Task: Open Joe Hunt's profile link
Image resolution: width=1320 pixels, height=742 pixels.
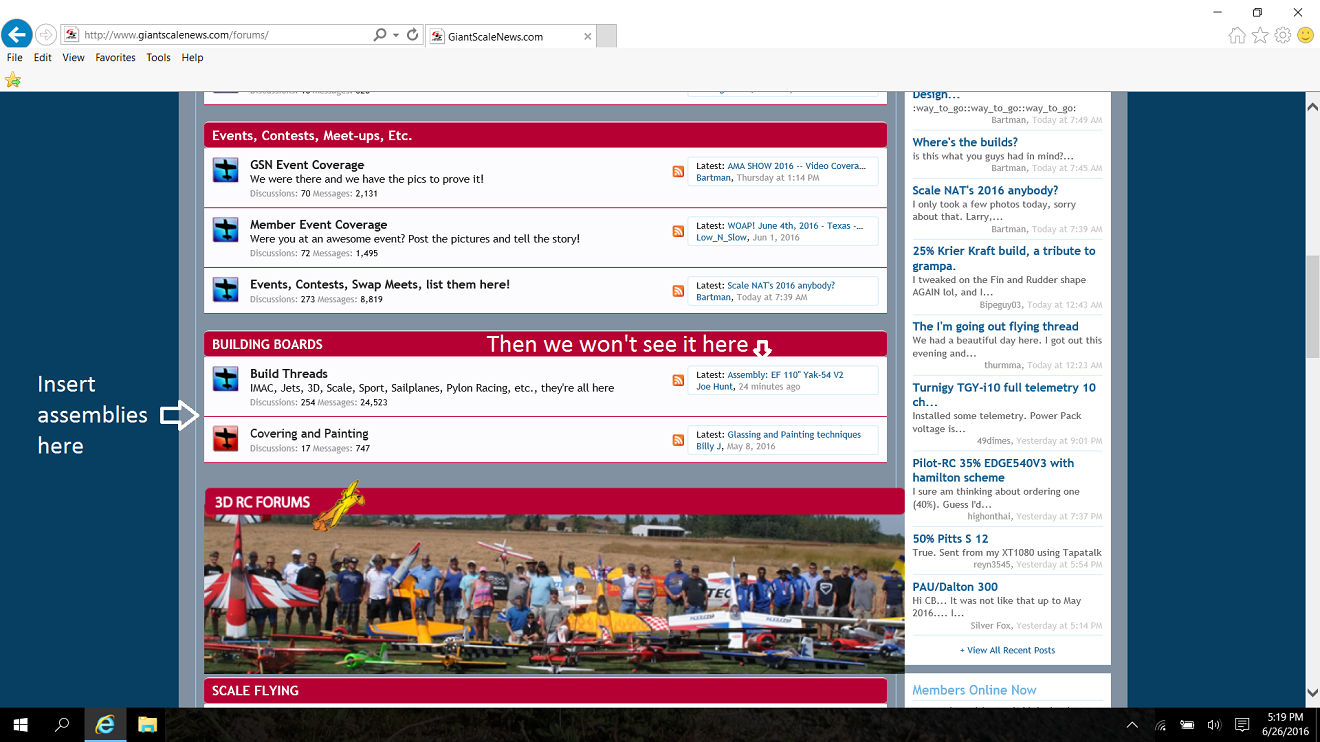Action: (714, 387)
